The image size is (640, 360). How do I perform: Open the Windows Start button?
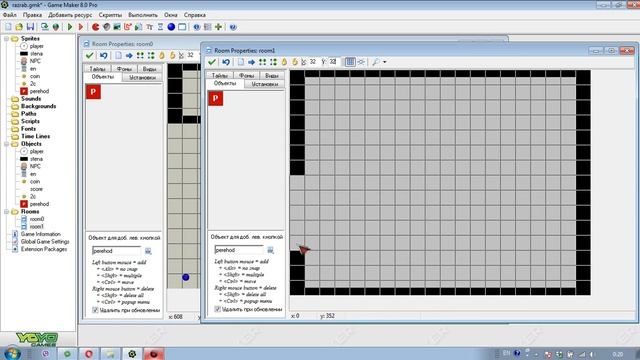[12, 353]
